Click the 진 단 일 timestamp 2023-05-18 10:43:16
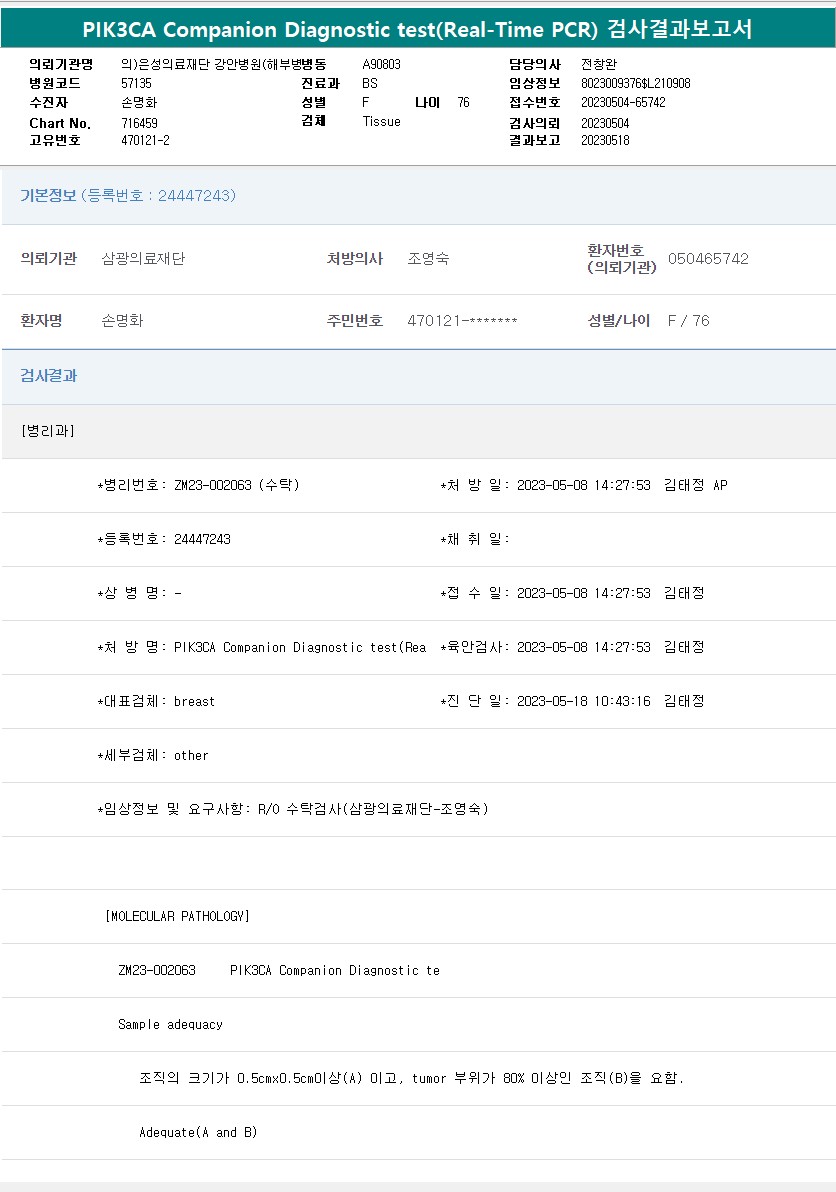This screenshot has height=1192, width=836. pyautogui.click(x=583, y=701)
